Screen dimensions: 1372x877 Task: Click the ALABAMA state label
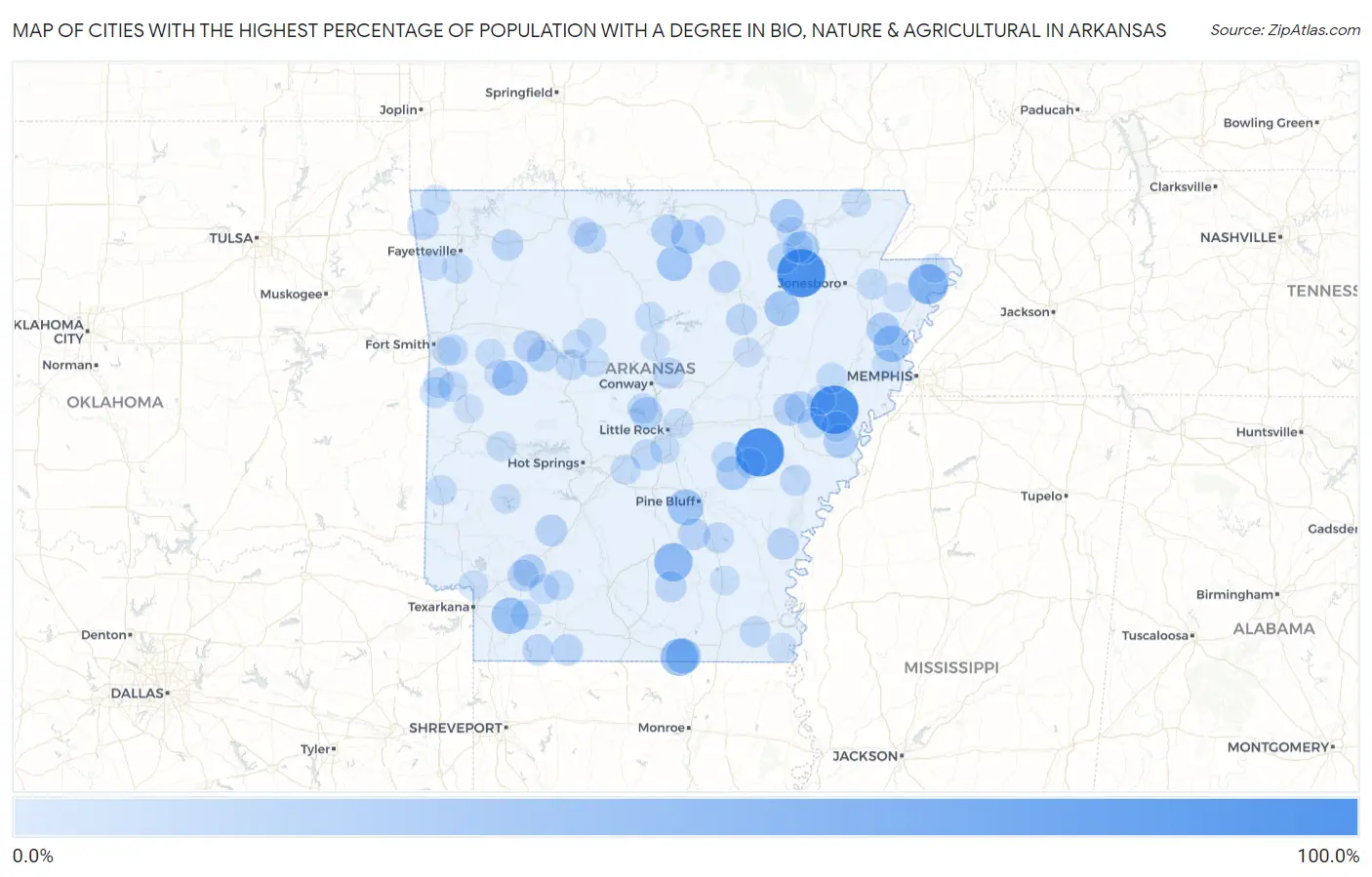point(1273,629)
